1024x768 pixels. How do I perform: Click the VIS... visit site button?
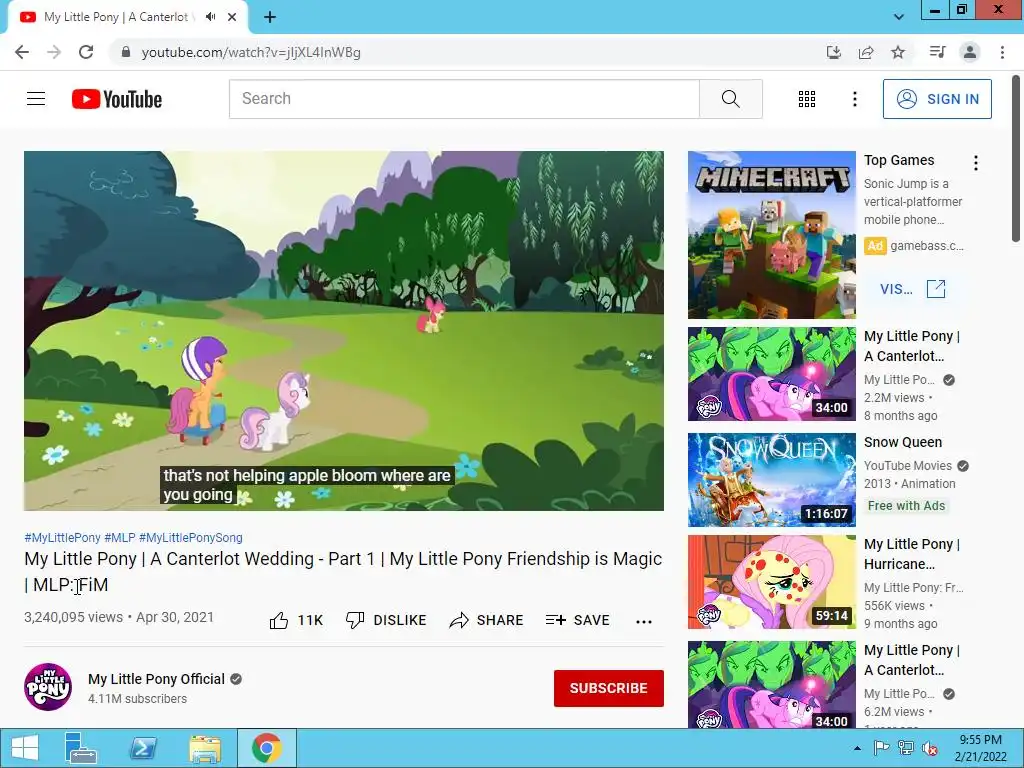[912, 289]
